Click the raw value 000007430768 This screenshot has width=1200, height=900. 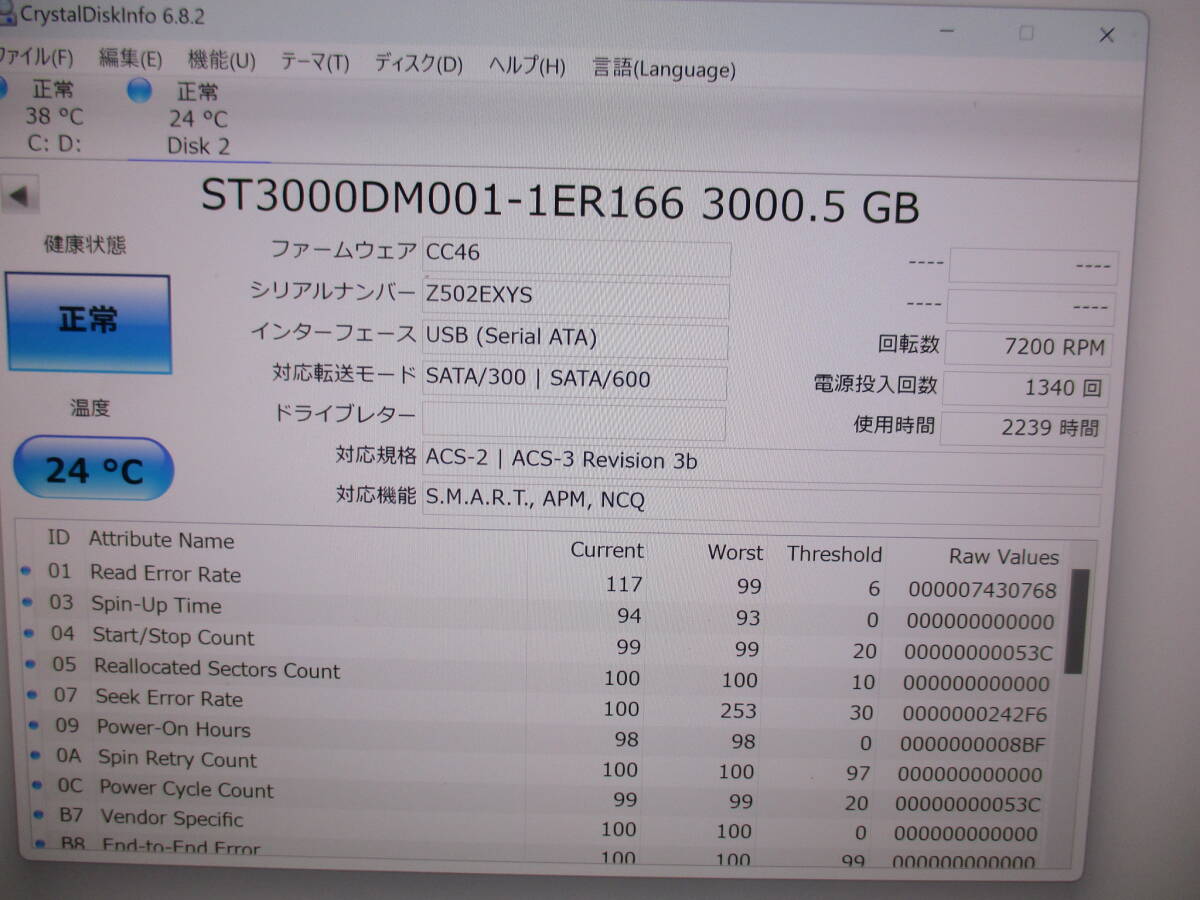tap(982, 591)
